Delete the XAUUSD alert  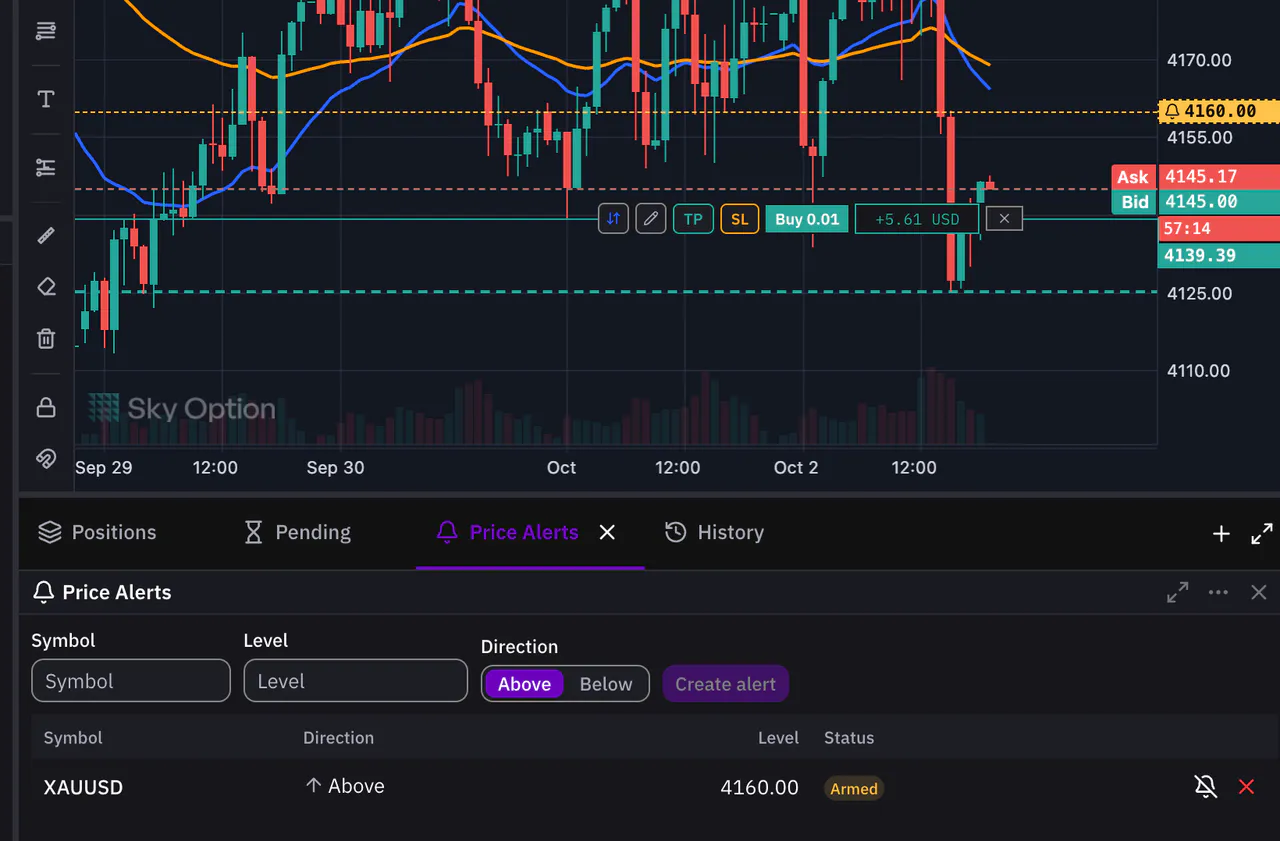tap(1246, 787)
